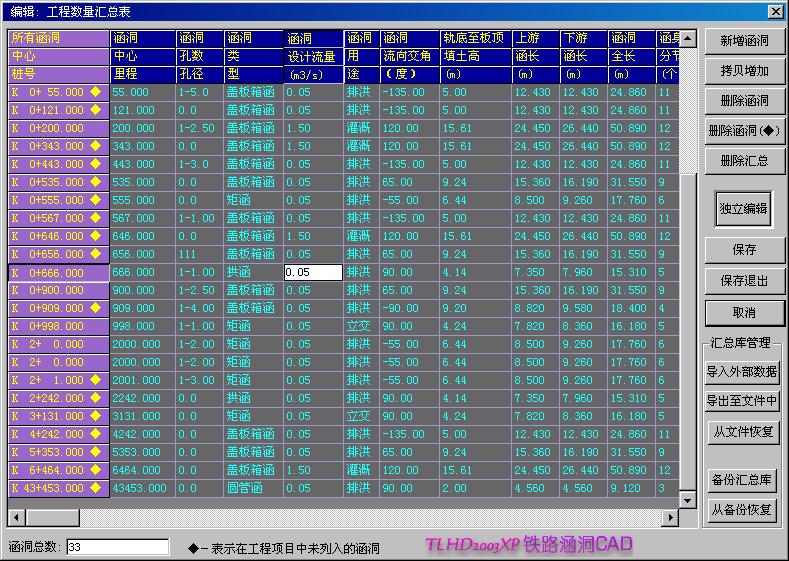Select row header K 0+343.000
The width and height of the screenshot is (789, 561).
(x=59, y=146)
